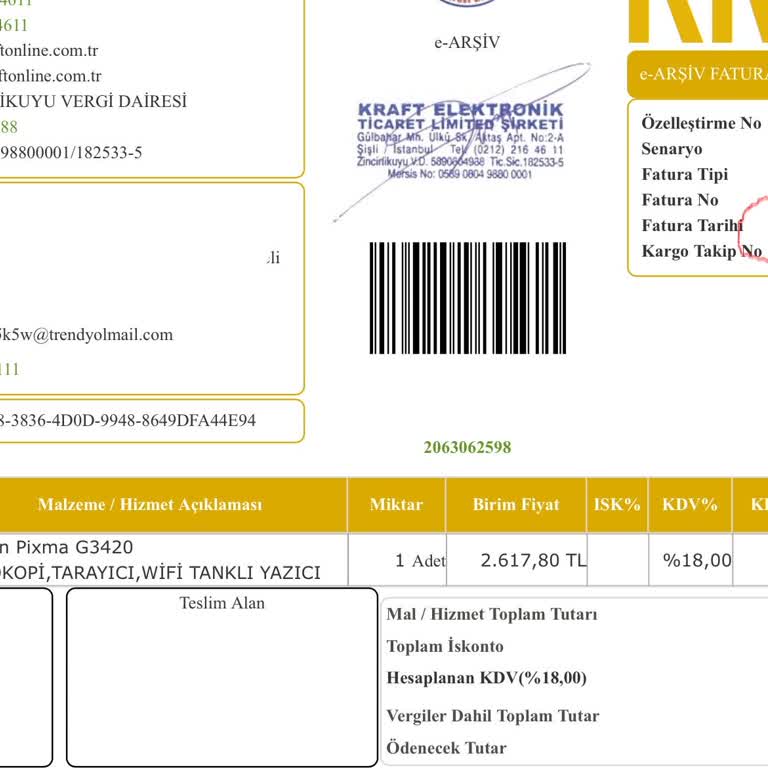This screenshot has height=768, width=768.
Task: Click the e-ARŞİV FATURA banner
Action: (698, 74)
